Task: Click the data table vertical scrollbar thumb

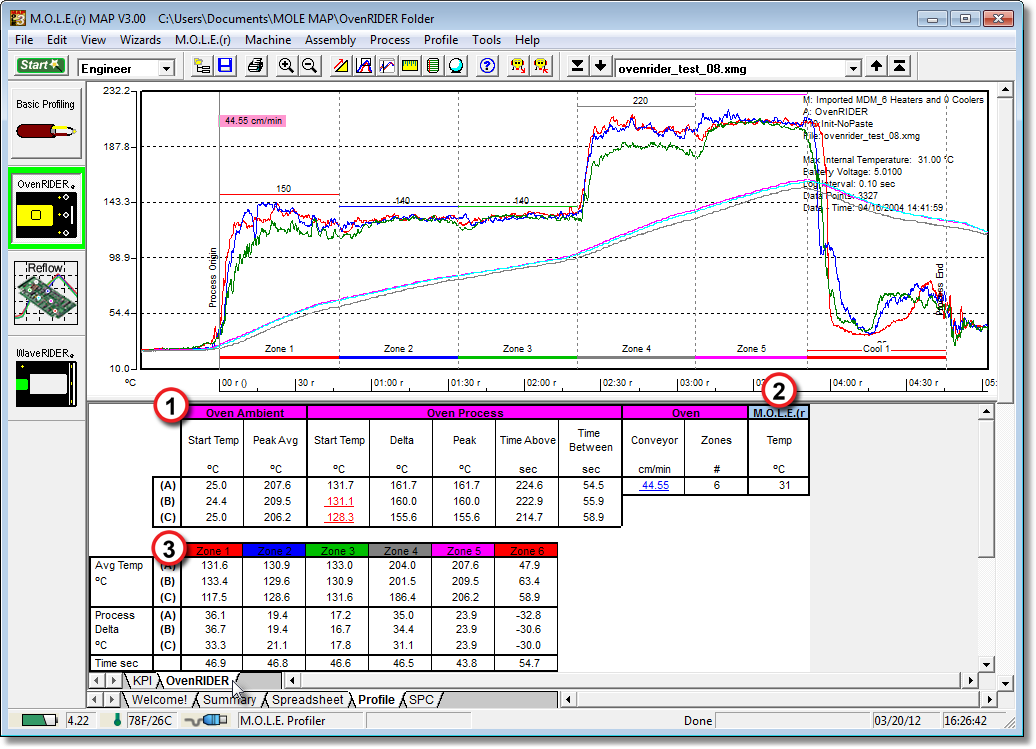Action: click(986, 489)
